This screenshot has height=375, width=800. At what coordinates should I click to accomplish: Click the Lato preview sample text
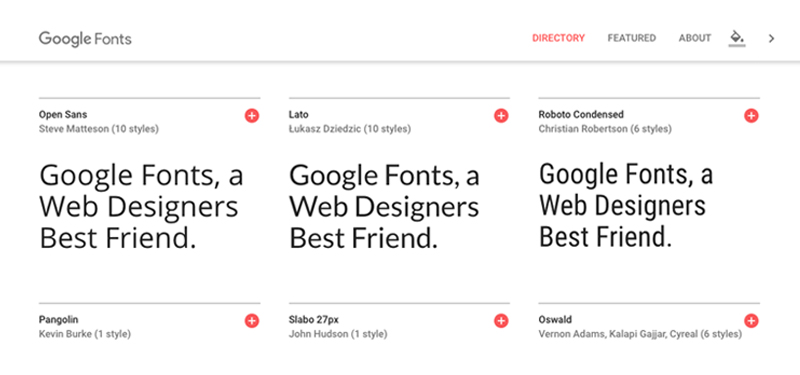tap(384, 207)
